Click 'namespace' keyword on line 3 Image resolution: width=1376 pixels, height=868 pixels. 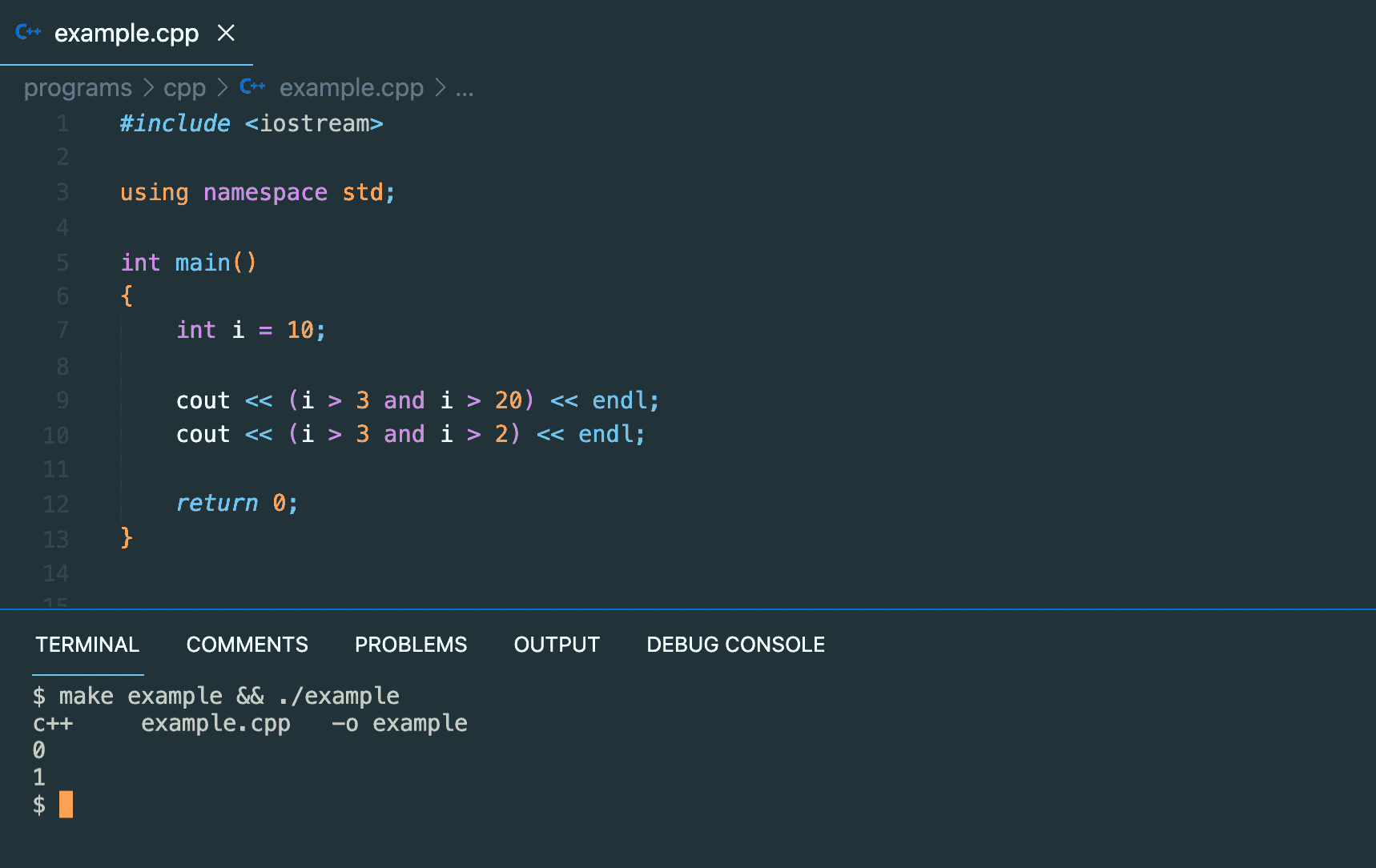pos(265,193)
